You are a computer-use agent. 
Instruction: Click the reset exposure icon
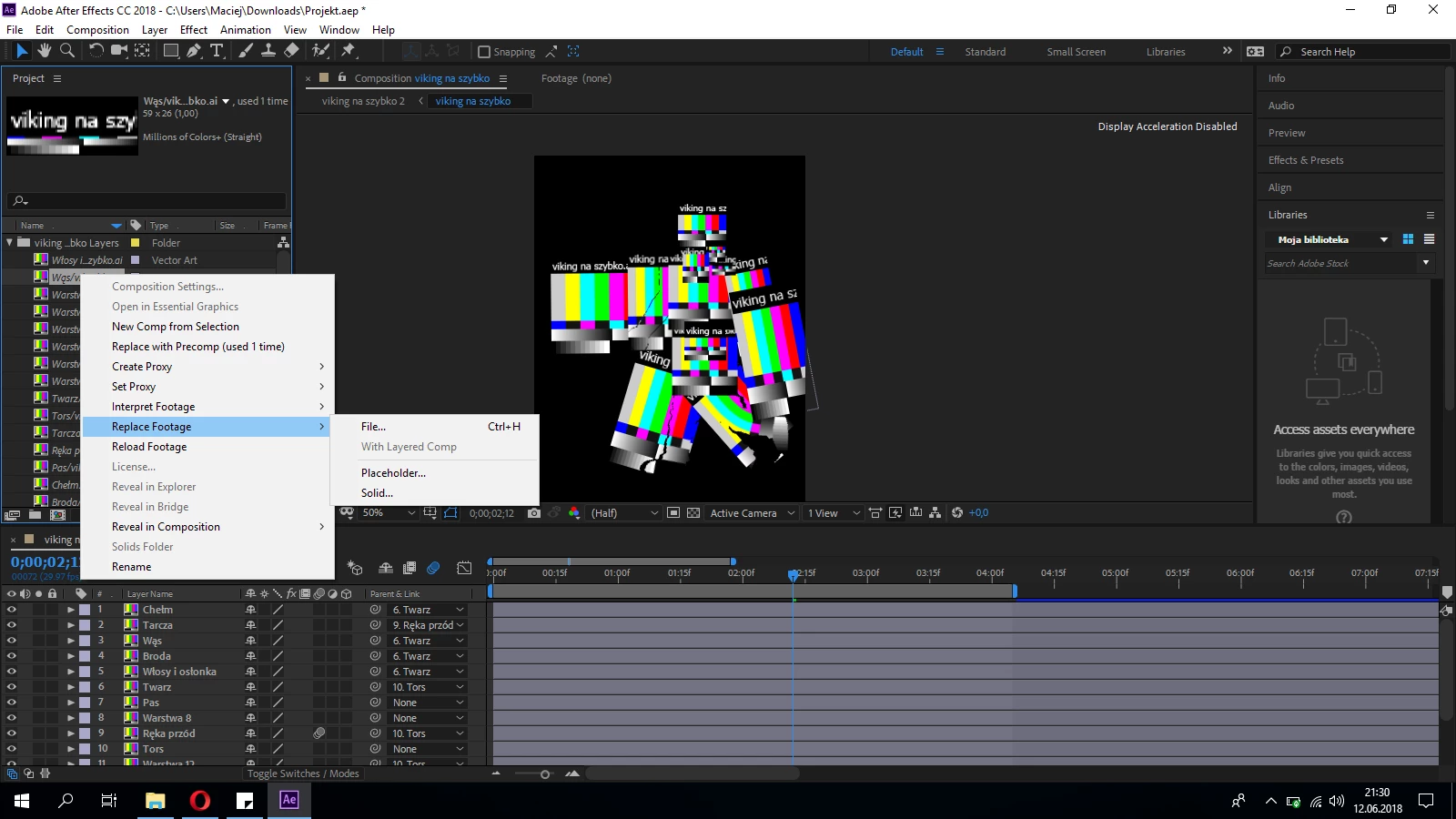click(957, 513)
